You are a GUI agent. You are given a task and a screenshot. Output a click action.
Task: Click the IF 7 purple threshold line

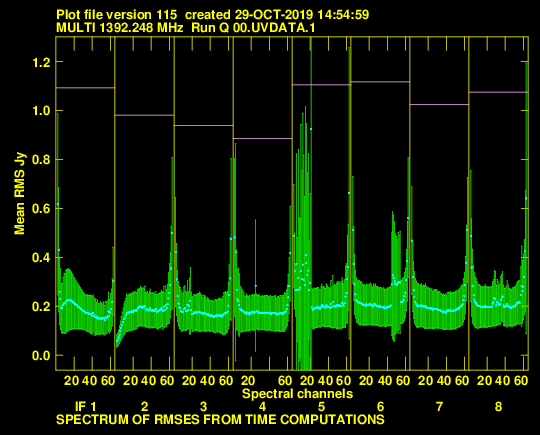(x=439, y=104)
